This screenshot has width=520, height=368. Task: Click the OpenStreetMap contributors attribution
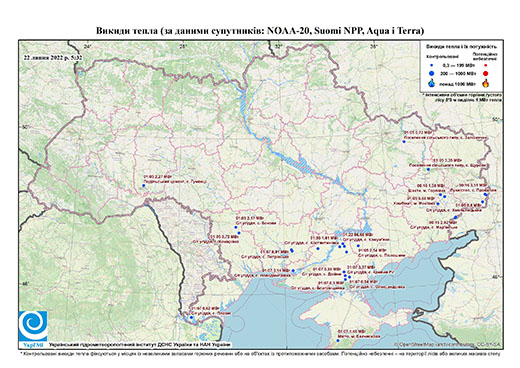pos(447,345)
